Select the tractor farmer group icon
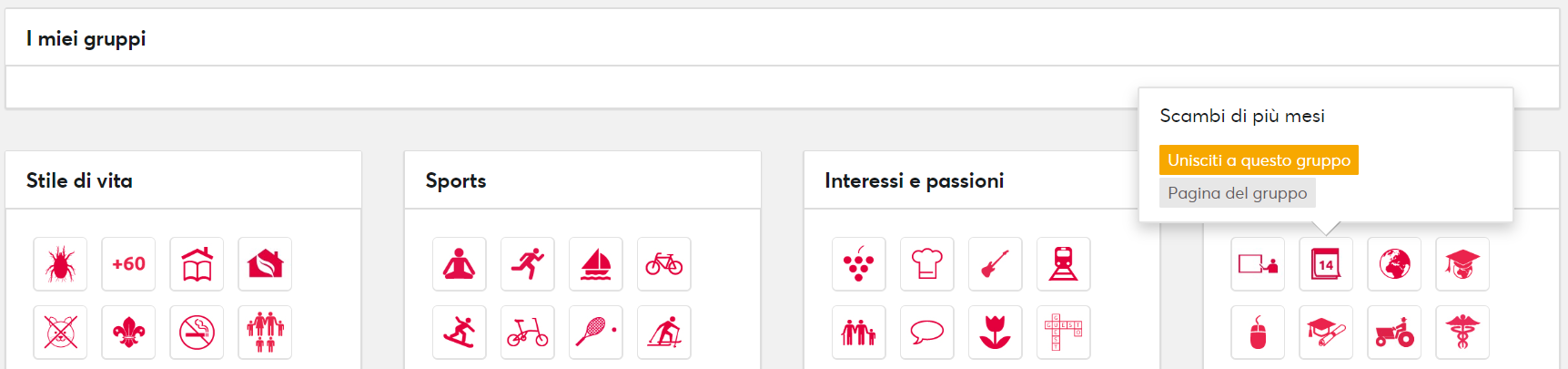The image size is (1568, 369). [1393, 333]
